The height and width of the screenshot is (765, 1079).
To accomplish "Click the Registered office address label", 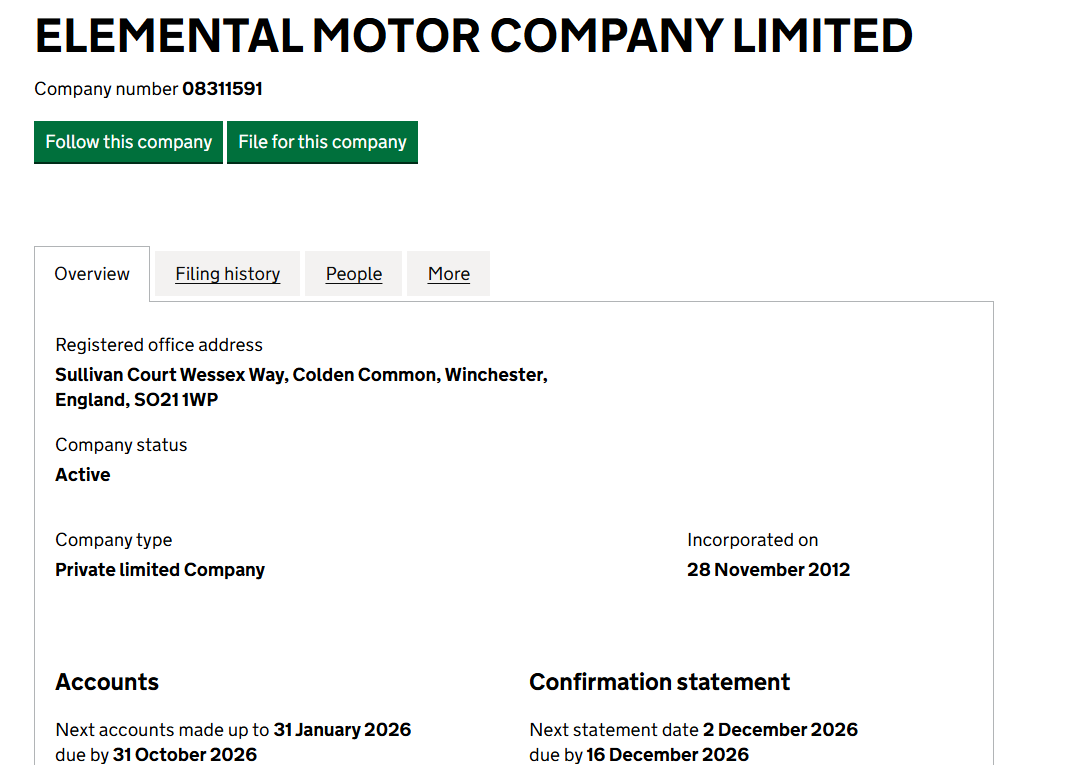I will tap(159, 345).
